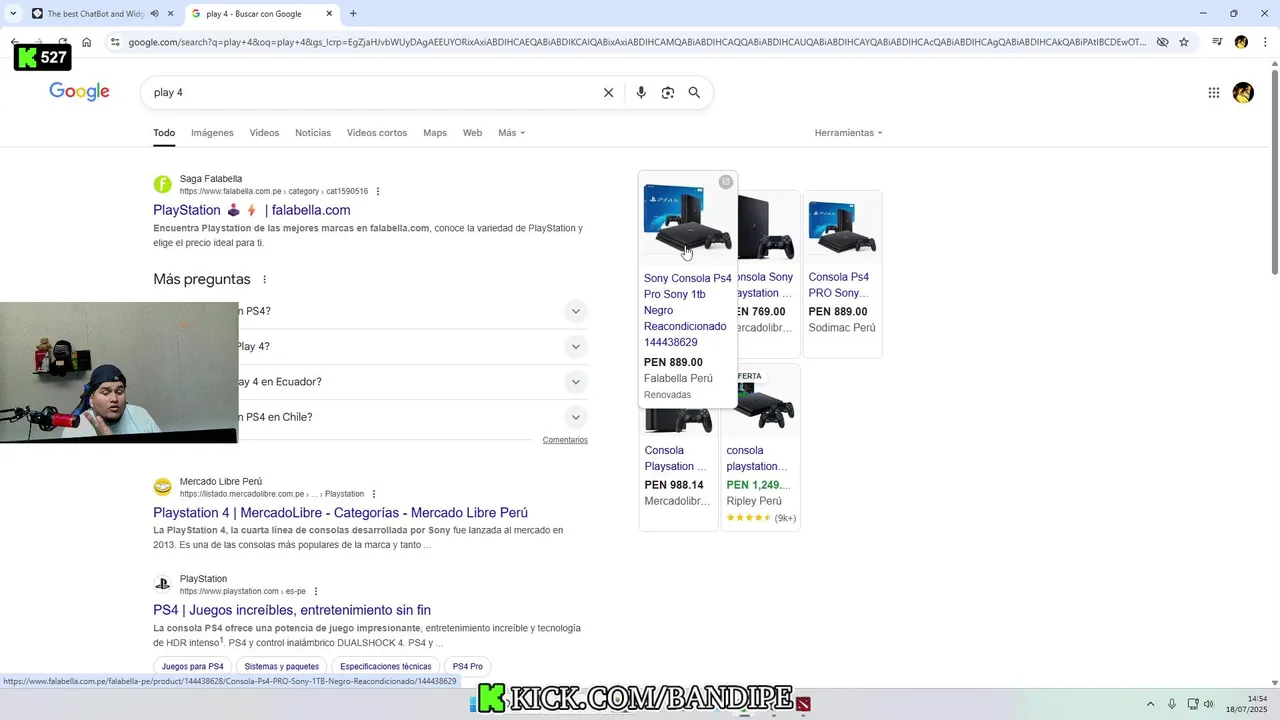Click the Saga Falabella favicon
This screenshot has height=720, width=1280.
pos(162,185)
